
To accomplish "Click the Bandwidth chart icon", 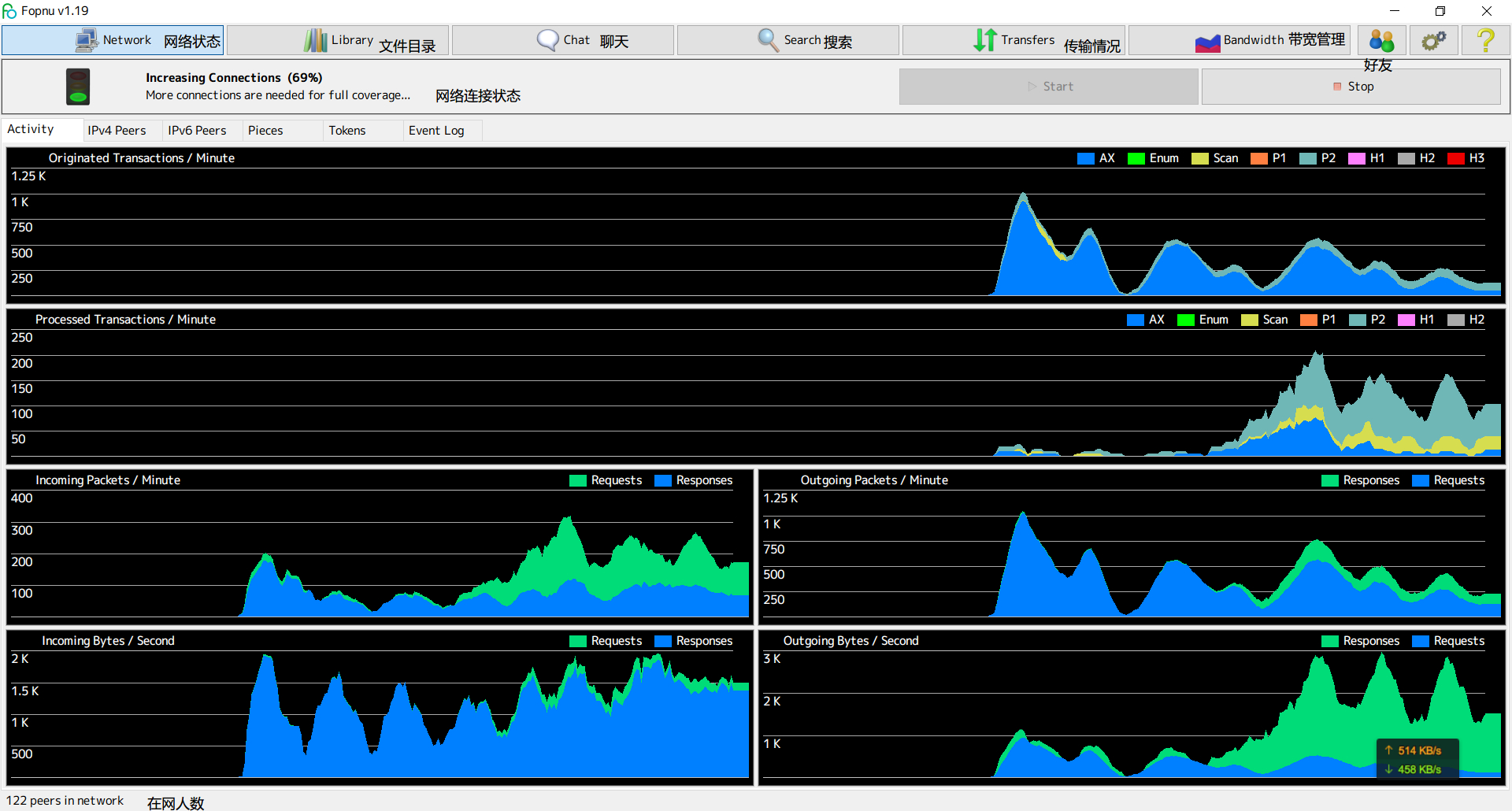I will [1206, 42].
